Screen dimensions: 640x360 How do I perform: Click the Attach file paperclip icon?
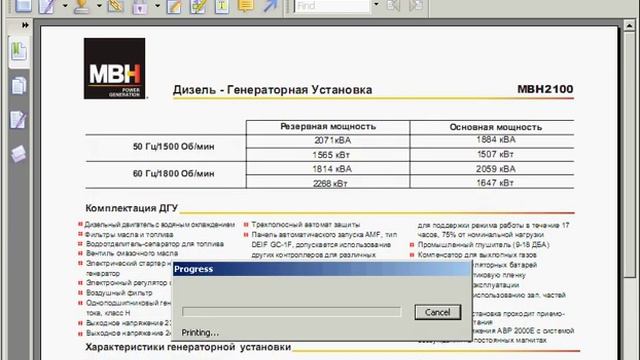point(116,6)
